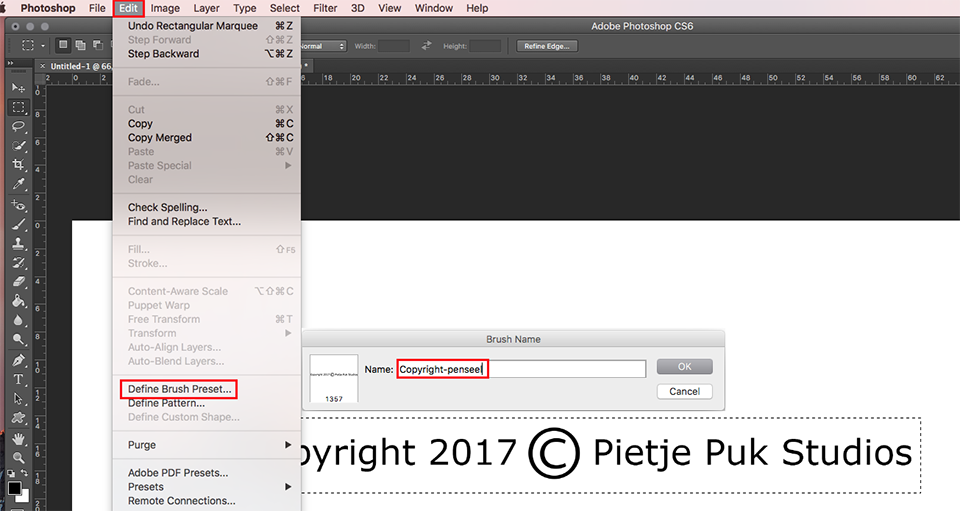Screen dimensions: 960x511
Task: Focus the Height field in options bar
Action: 485,46
